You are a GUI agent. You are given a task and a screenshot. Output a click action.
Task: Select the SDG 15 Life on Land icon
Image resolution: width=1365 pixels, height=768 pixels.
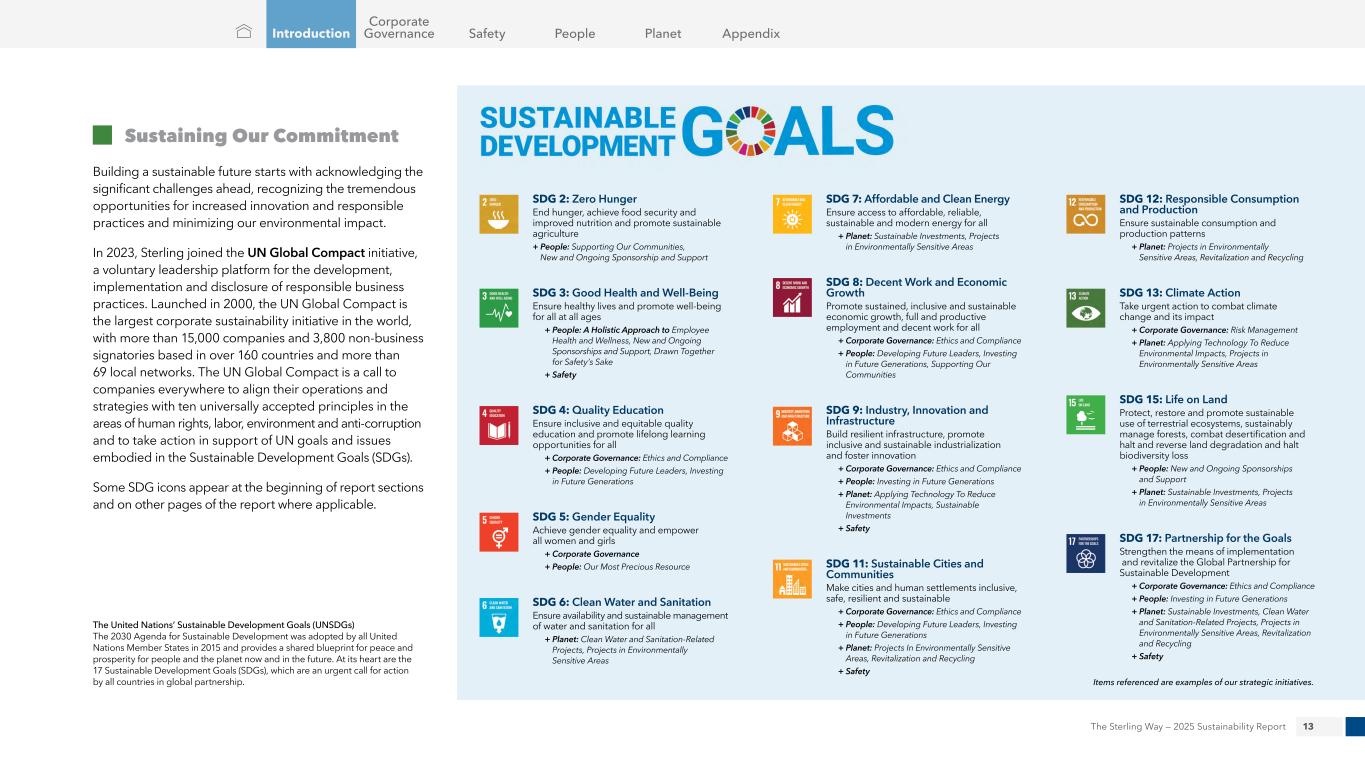1086,415
